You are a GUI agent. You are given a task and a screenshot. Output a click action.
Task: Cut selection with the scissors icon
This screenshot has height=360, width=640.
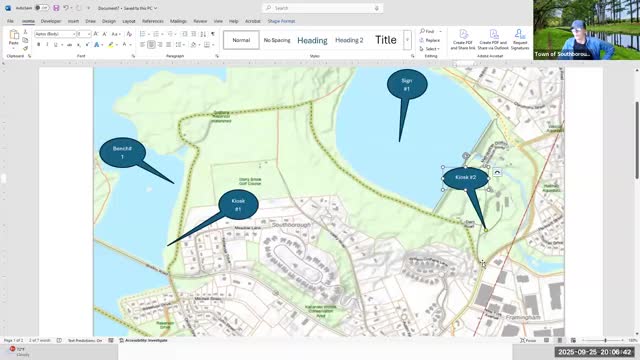[25, 32]
